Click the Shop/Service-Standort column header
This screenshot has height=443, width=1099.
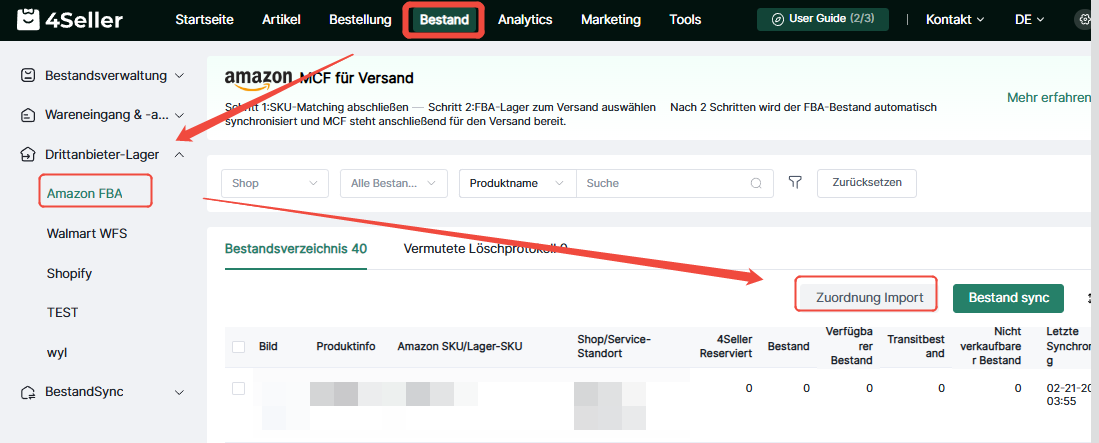[x=614, y=346]
